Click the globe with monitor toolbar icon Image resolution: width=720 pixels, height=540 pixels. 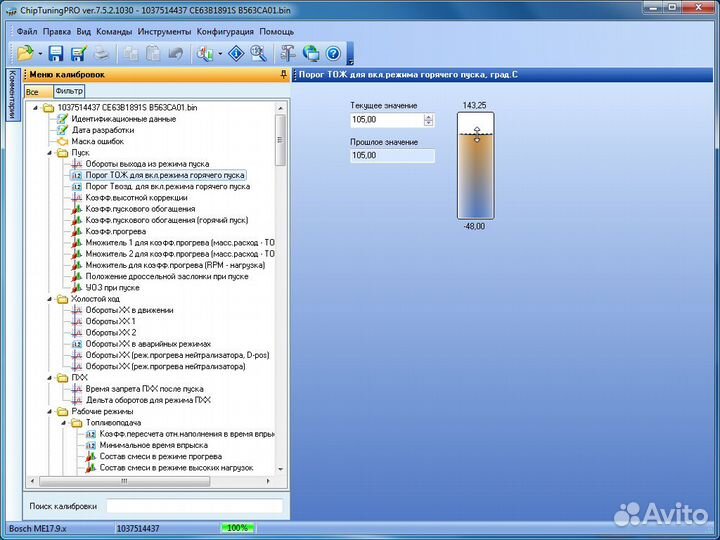coord(311,53)
